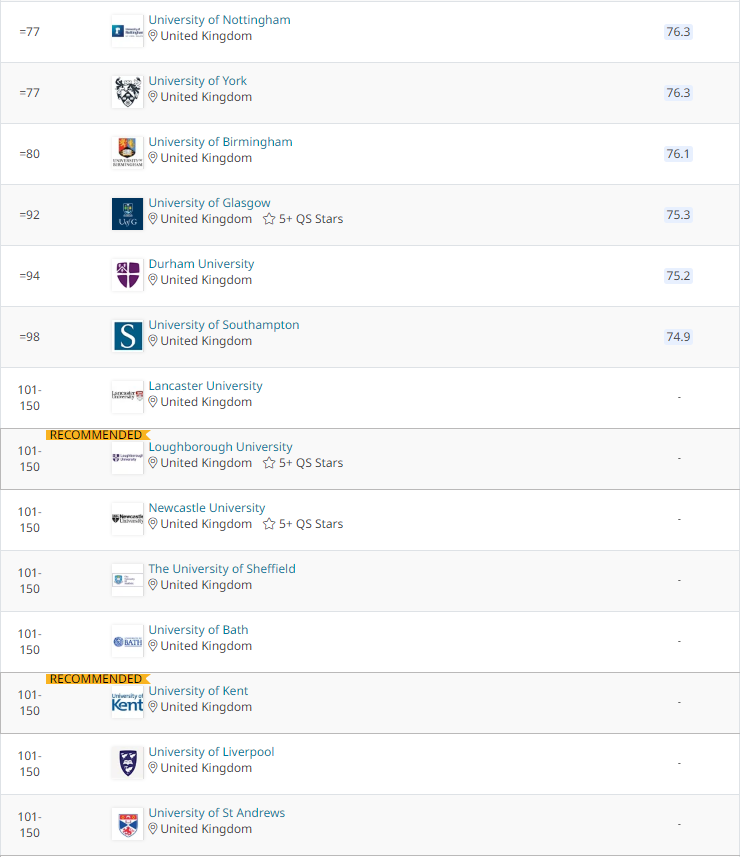Open the University of Liverpool link
This screenshot has height=857, width=740.
point(212,752)
